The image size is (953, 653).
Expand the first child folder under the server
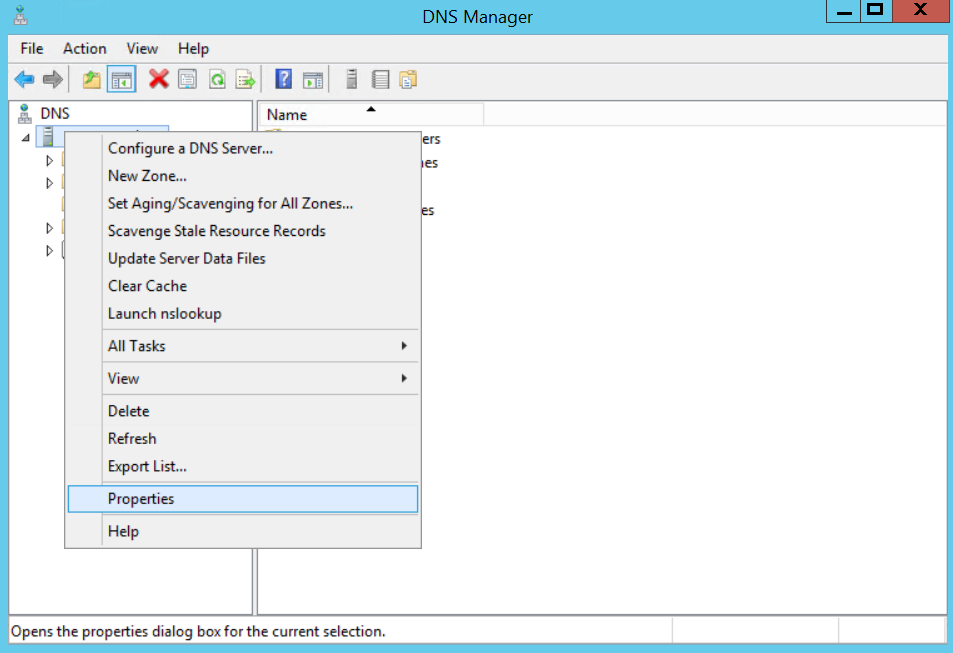coord(50,161)
